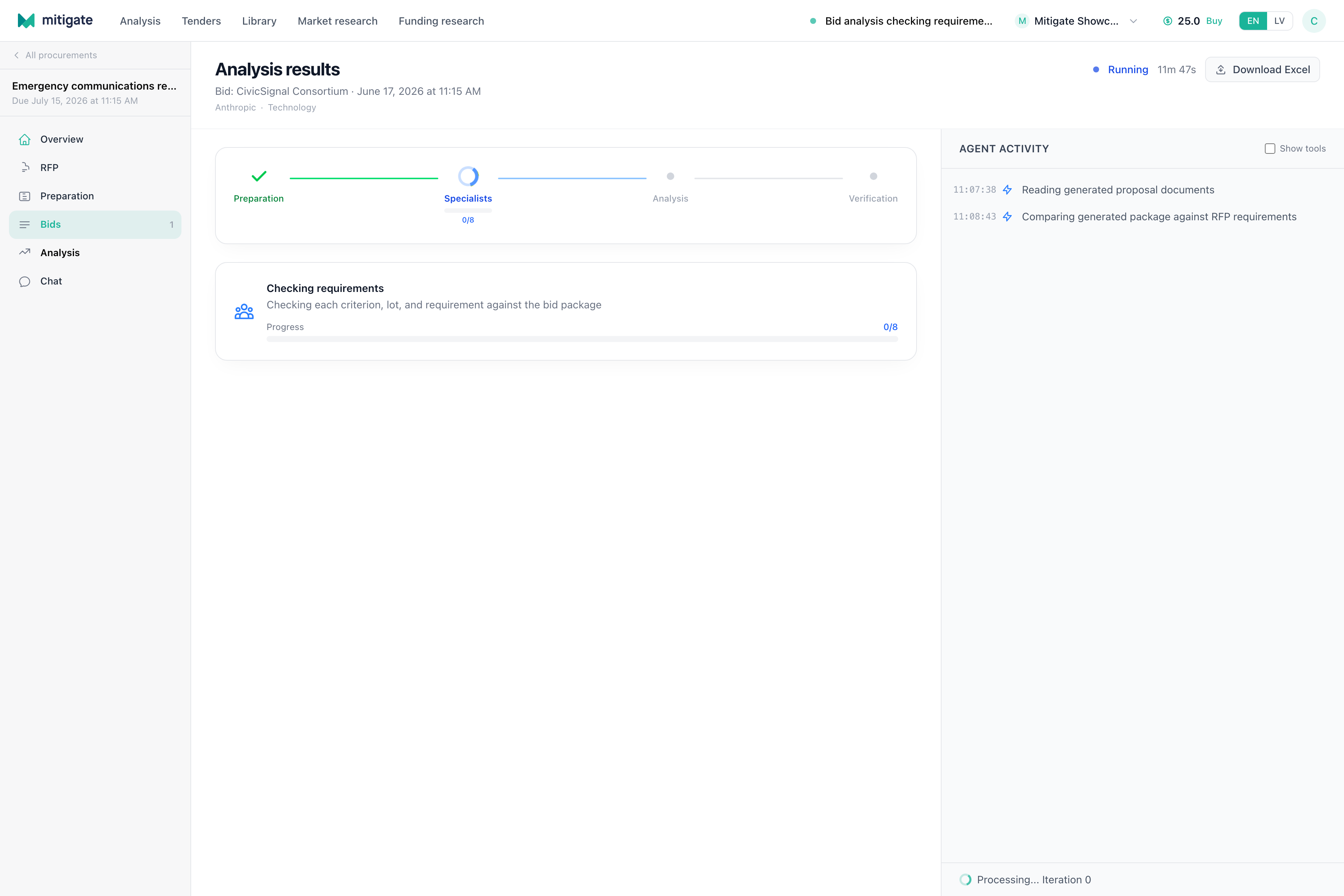Click the mitigate logo icon

[x=26, y=21]
